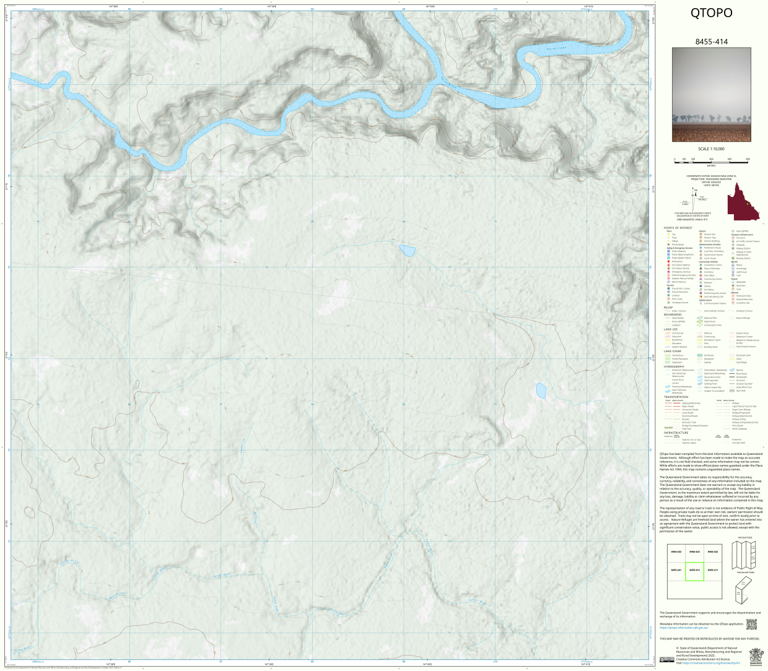Click the TRANSPORTATION legend heading
The width and height of the screenshot is (768, 671).
tap(674, 397)
